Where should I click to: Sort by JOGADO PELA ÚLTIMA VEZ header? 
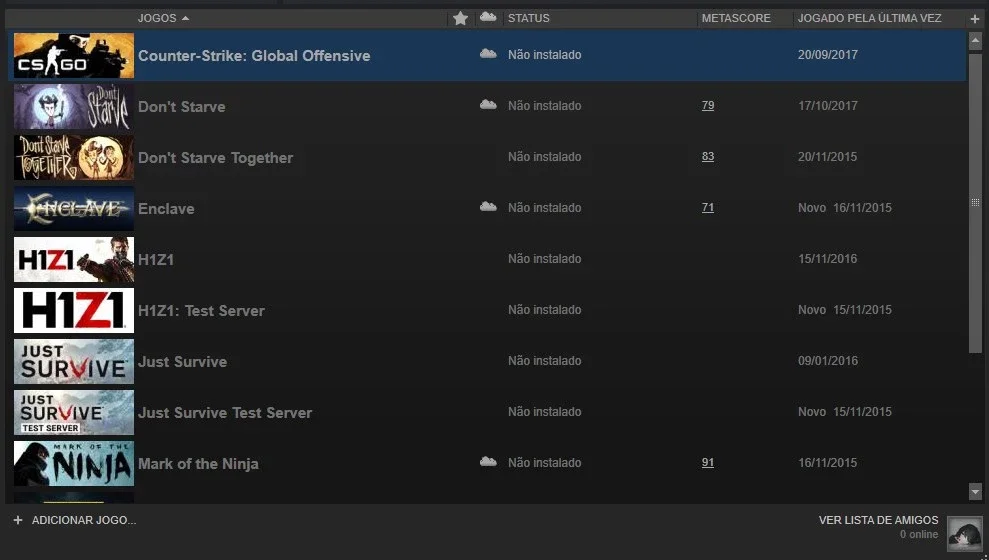(x=869, y=18)
